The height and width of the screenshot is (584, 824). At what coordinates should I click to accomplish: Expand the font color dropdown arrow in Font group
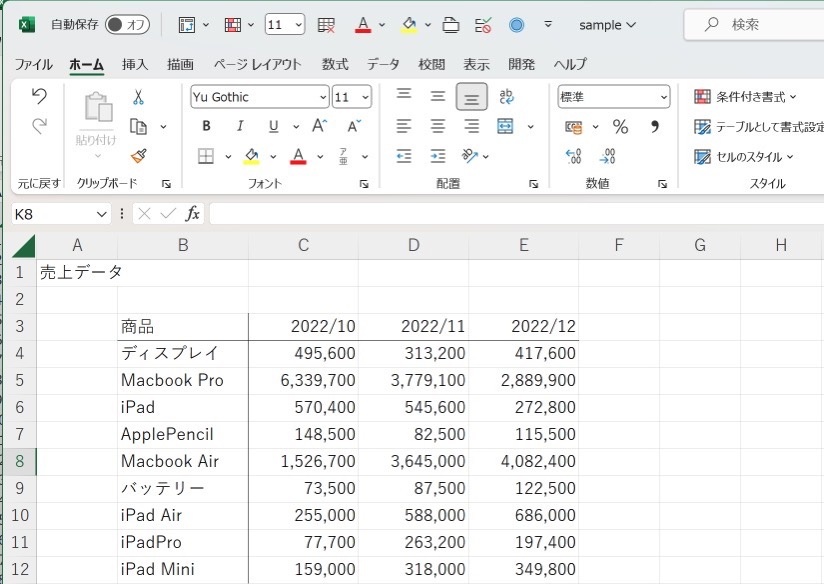pyautogui.click(x=320, y=156)
